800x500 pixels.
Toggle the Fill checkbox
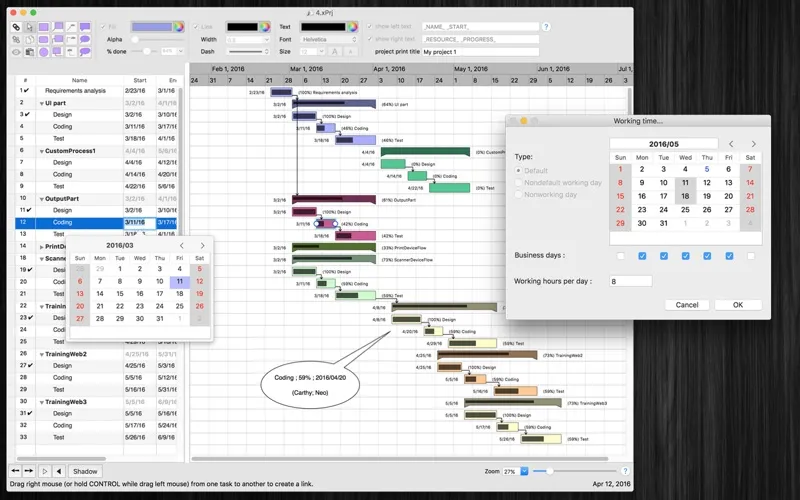click(x=103, y=27)
